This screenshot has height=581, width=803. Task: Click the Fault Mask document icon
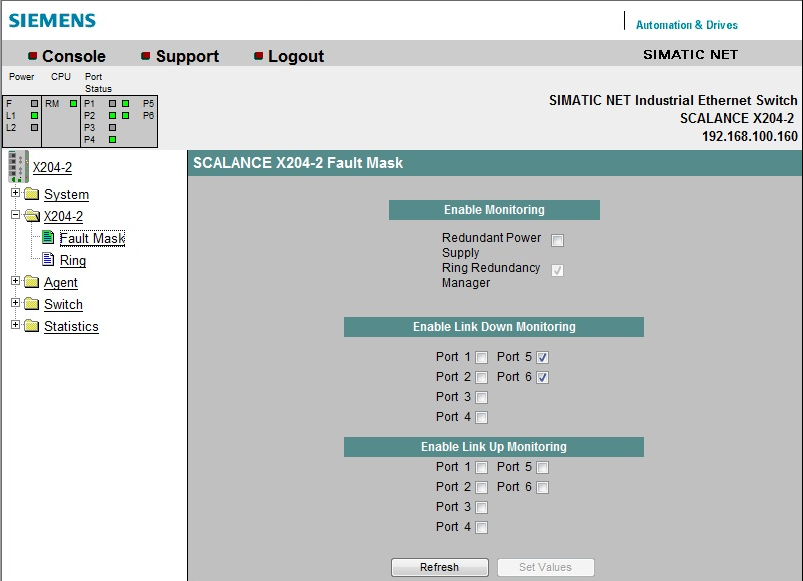[x=48, y=238]
